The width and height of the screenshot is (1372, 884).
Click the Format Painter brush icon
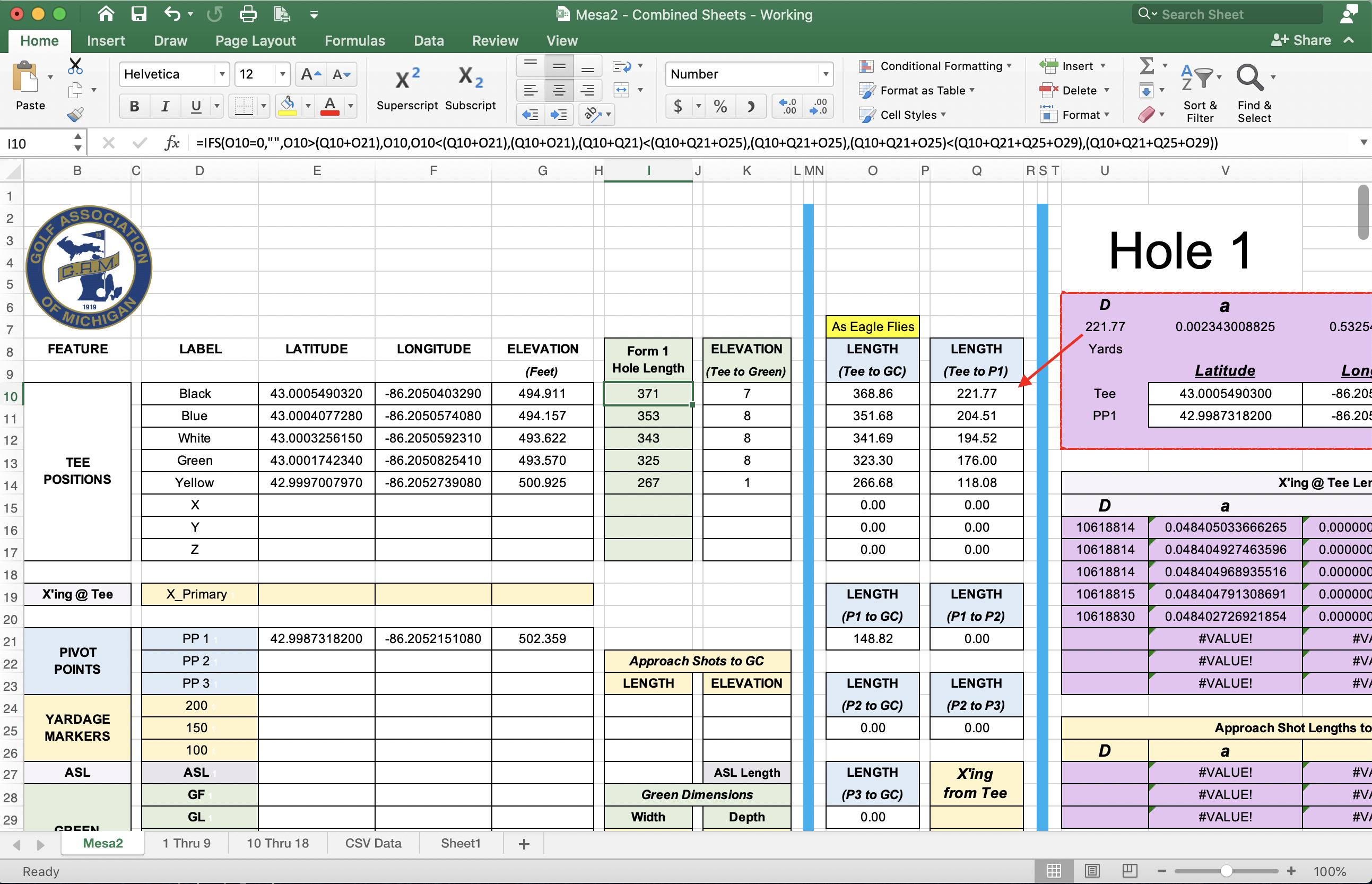click(75, 115)
